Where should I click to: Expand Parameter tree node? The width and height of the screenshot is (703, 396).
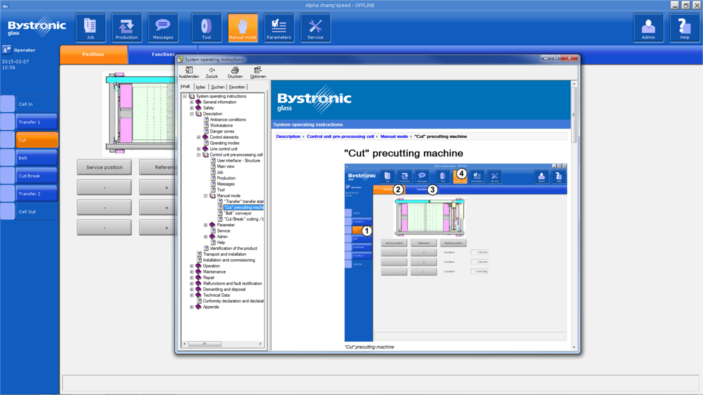206,225
